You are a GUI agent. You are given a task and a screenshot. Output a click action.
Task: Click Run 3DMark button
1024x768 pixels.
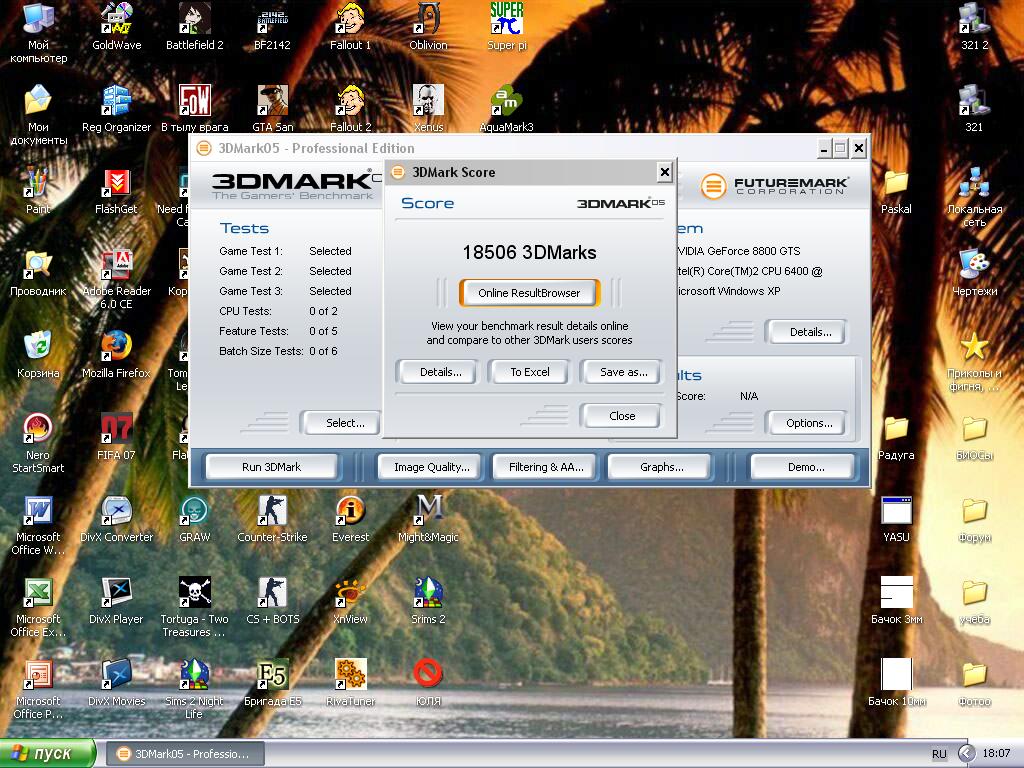(271, 467)
